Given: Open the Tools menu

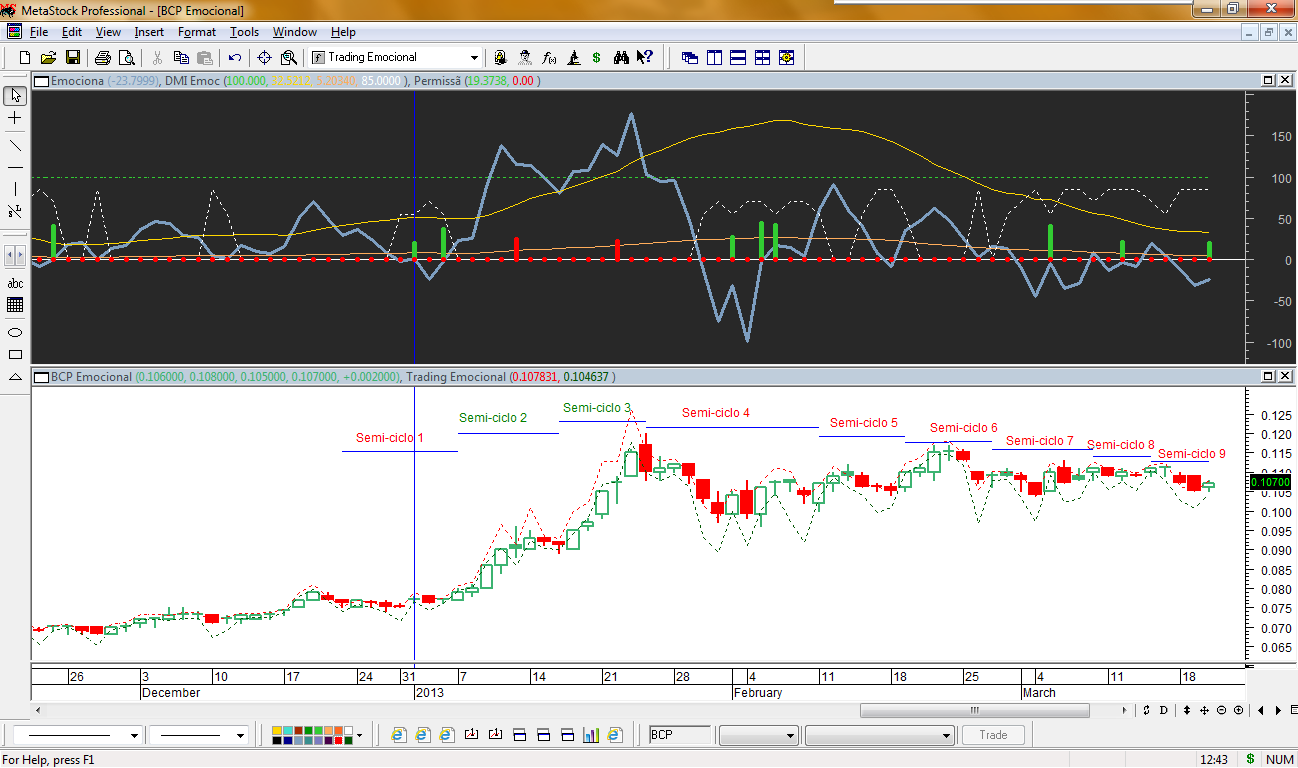Looking at the screenshot, I should click(x=244, y=32).
